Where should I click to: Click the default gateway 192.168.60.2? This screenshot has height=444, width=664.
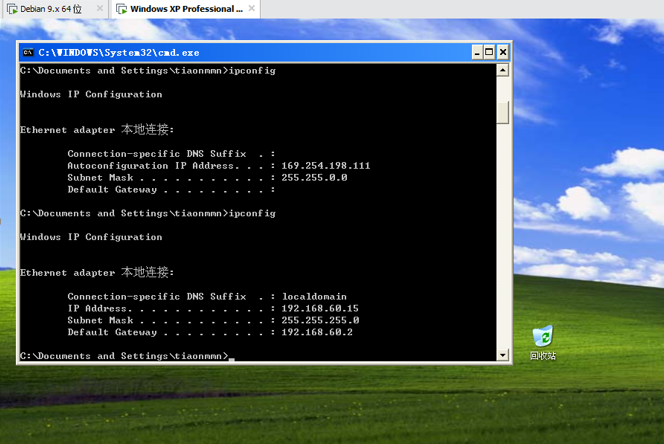[317, 332]
